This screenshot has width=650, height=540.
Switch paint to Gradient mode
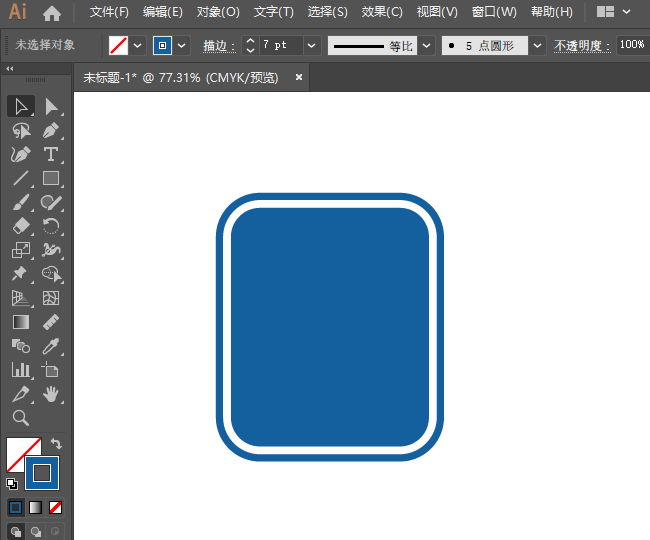36,507
